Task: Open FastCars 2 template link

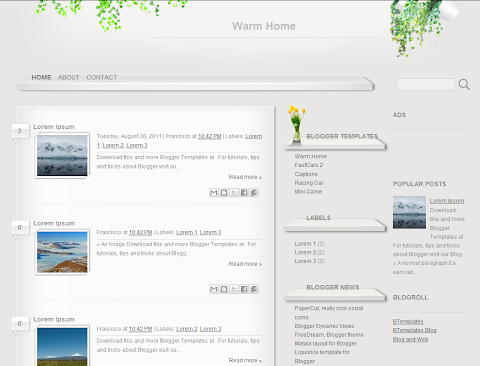Action: pyautogui.click(x=309, y=165)
